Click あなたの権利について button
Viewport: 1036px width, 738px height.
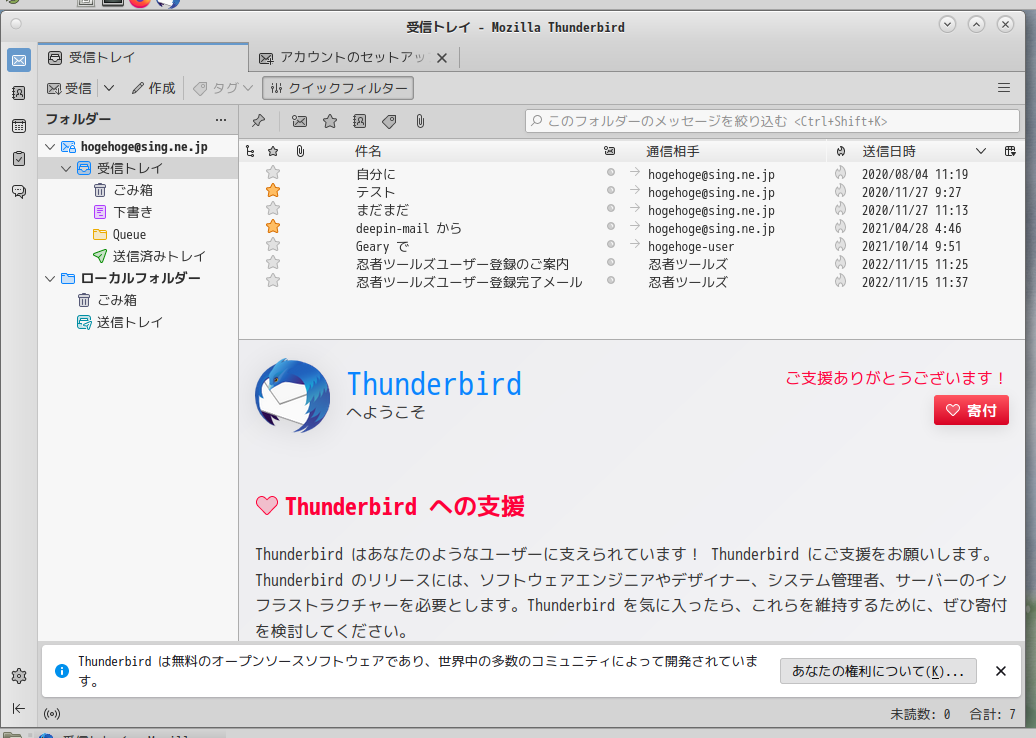pos(878,671)
